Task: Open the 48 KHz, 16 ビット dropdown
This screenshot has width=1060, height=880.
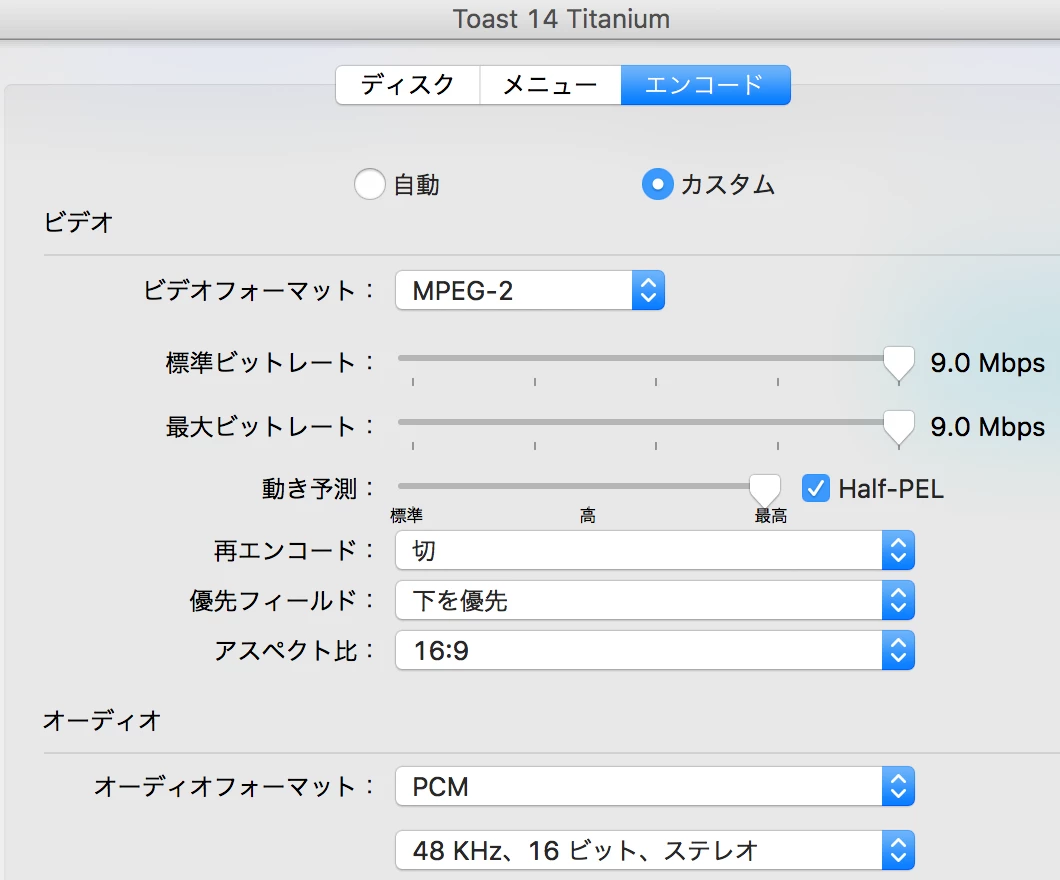Action: pyautogui.click(x=654, y=850)
